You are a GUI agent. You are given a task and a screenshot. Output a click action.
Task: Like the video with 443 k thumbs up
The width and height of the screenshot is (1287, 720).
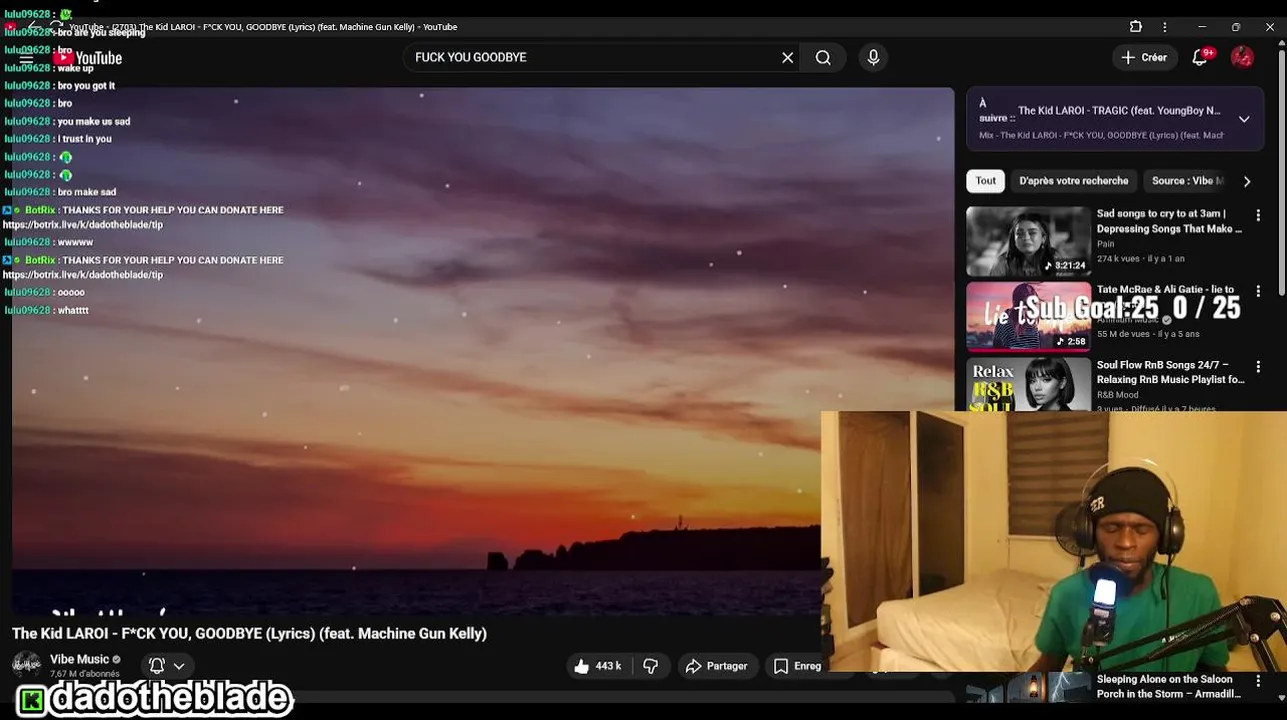tap(597, 666)
